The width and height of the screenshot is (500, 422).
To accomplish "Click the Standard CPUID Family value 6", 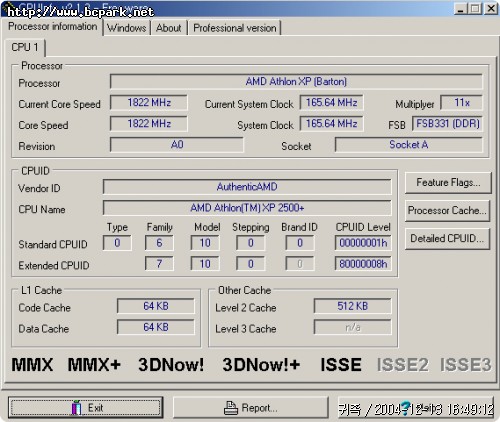I will 159,243.
